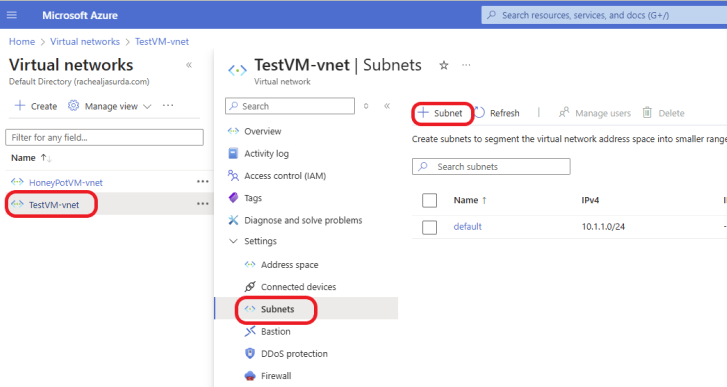Collapse the Virtual networks list pane
Screen dimensions: 727x387
click(x=189, y=65)
